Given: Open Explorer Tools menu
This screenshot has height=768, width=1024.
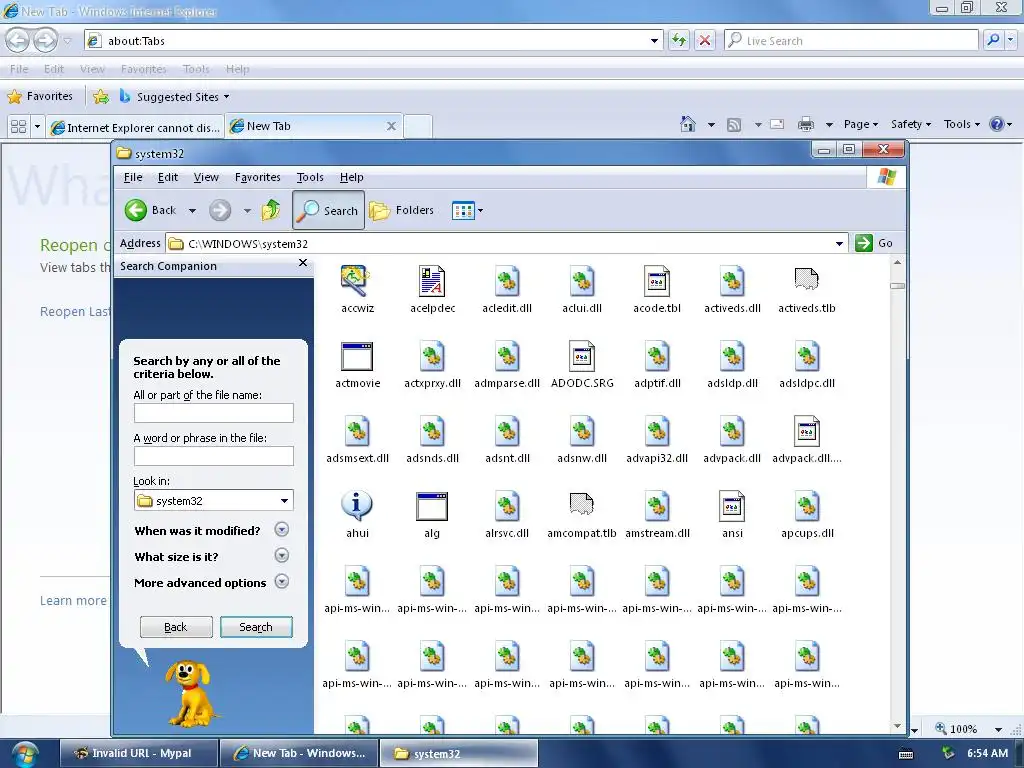Looking at the screenshot, I should (310, 177).
